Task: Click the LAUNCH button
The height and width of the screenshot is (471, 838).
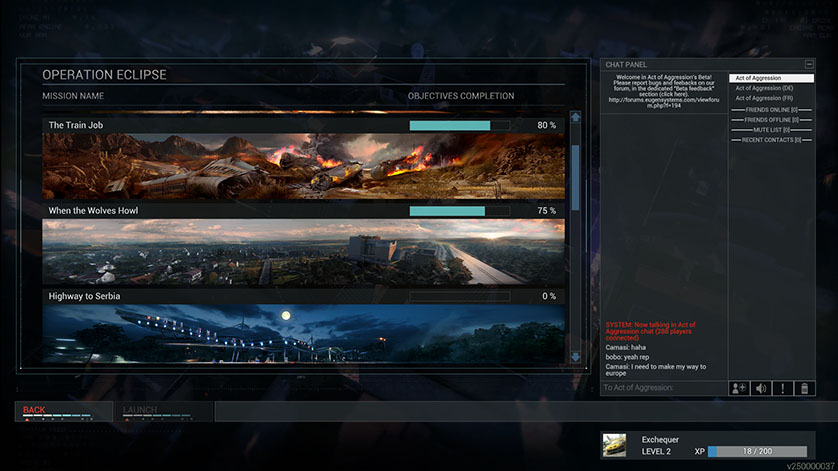Action: click(164, 411)
